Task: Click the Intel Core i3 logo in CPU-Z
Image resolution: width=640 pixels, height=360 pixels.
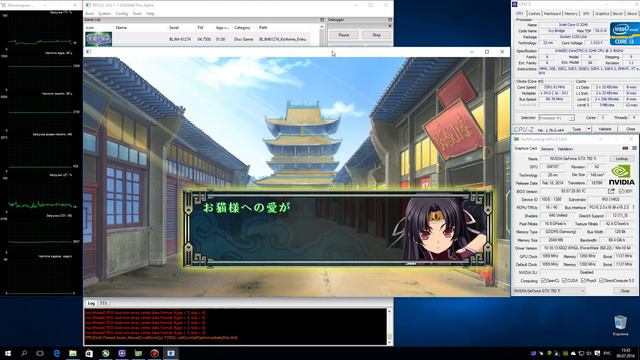Action: tap(624, 33)
